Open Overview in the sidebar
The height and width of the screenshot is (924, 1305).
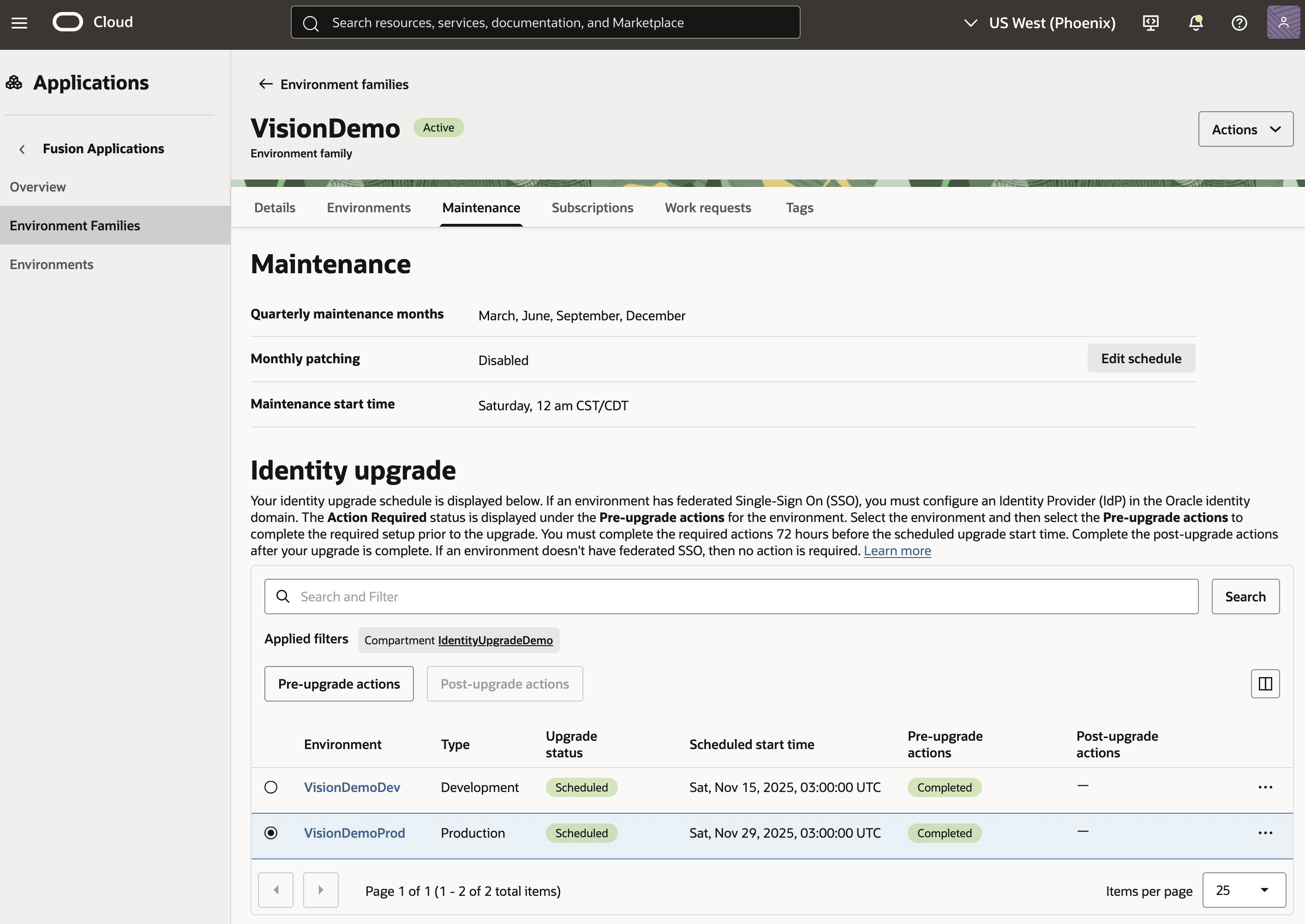115,186
